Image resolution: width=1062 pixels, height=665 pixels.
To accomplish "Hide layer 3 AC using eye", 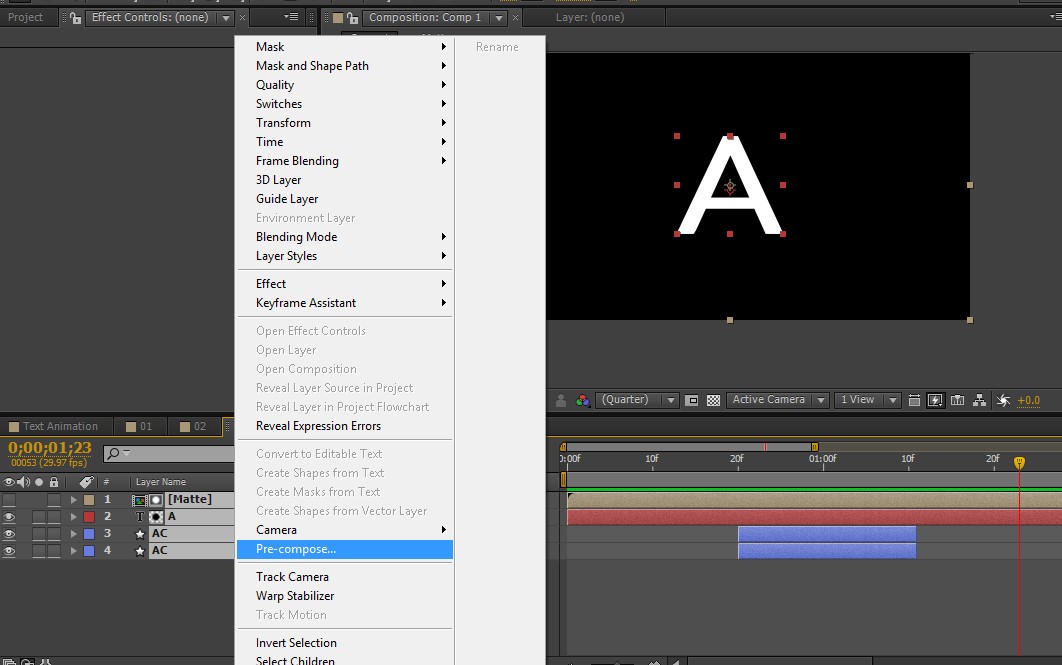I will pos(9,534).
